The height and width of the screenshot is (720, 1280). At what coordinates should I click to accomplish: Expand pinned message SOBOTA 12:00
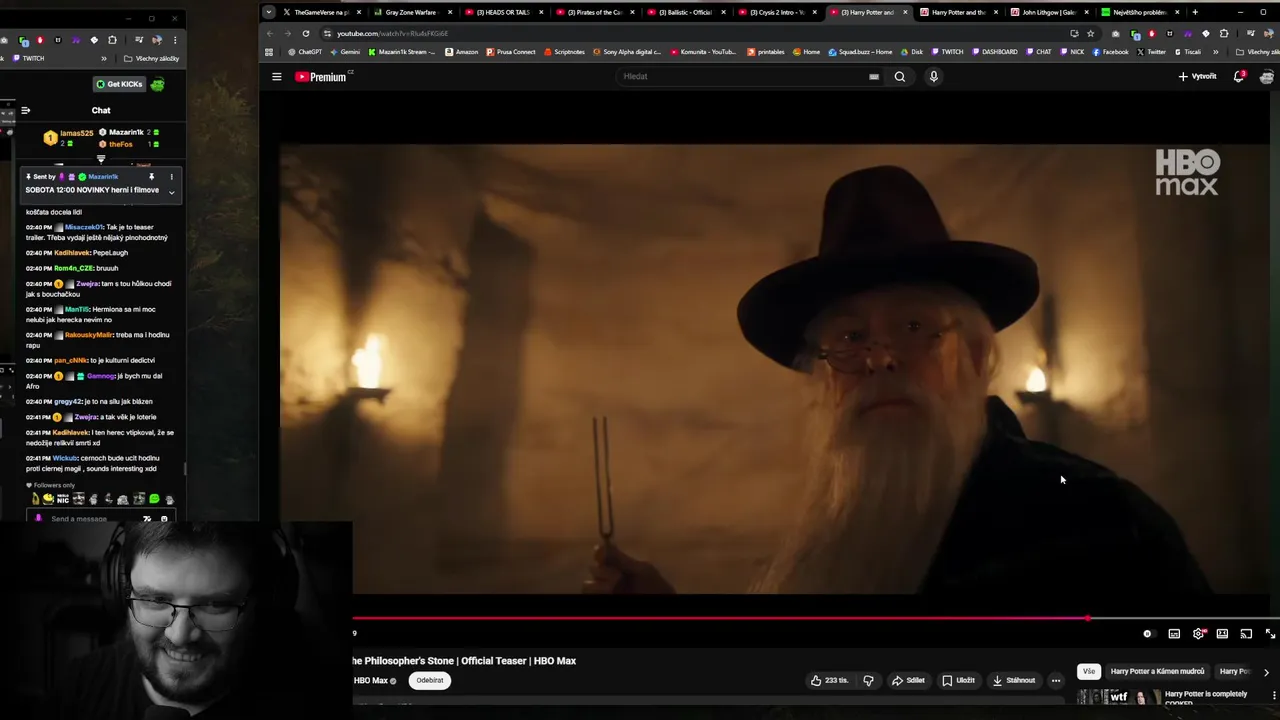[171, 192]
